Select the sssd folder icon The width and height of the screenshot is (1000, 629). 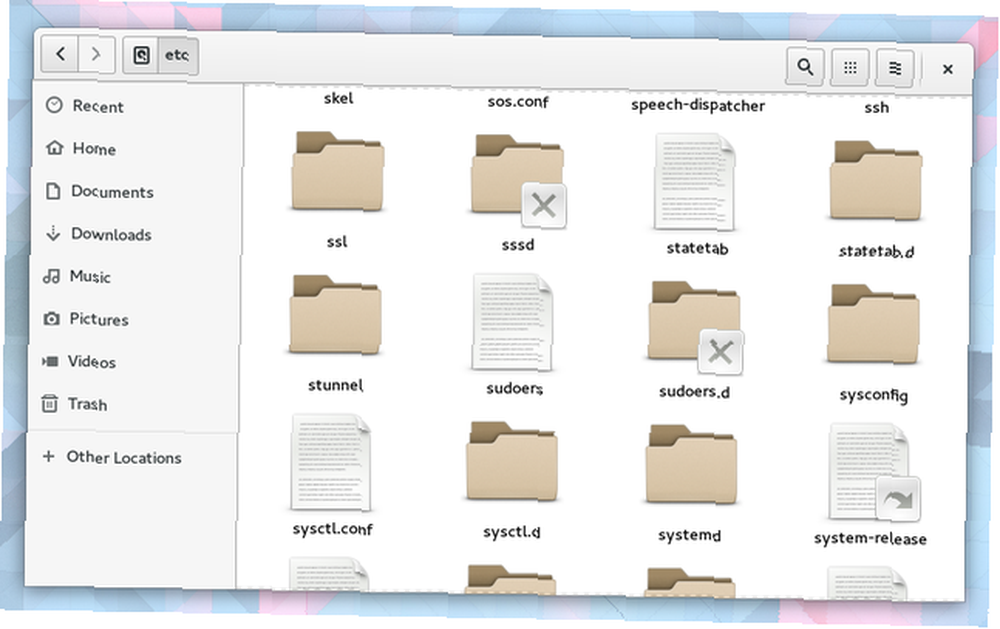click(518, 179)
